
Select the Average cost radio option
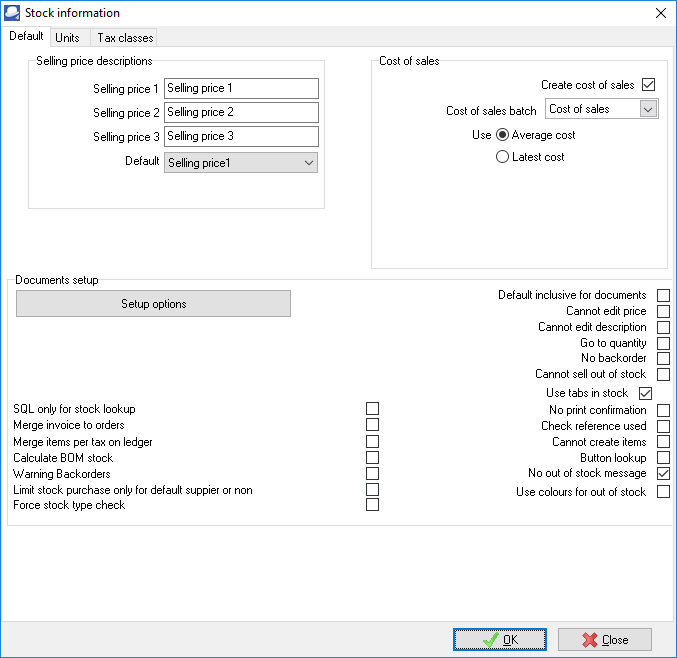coord(503,135)
